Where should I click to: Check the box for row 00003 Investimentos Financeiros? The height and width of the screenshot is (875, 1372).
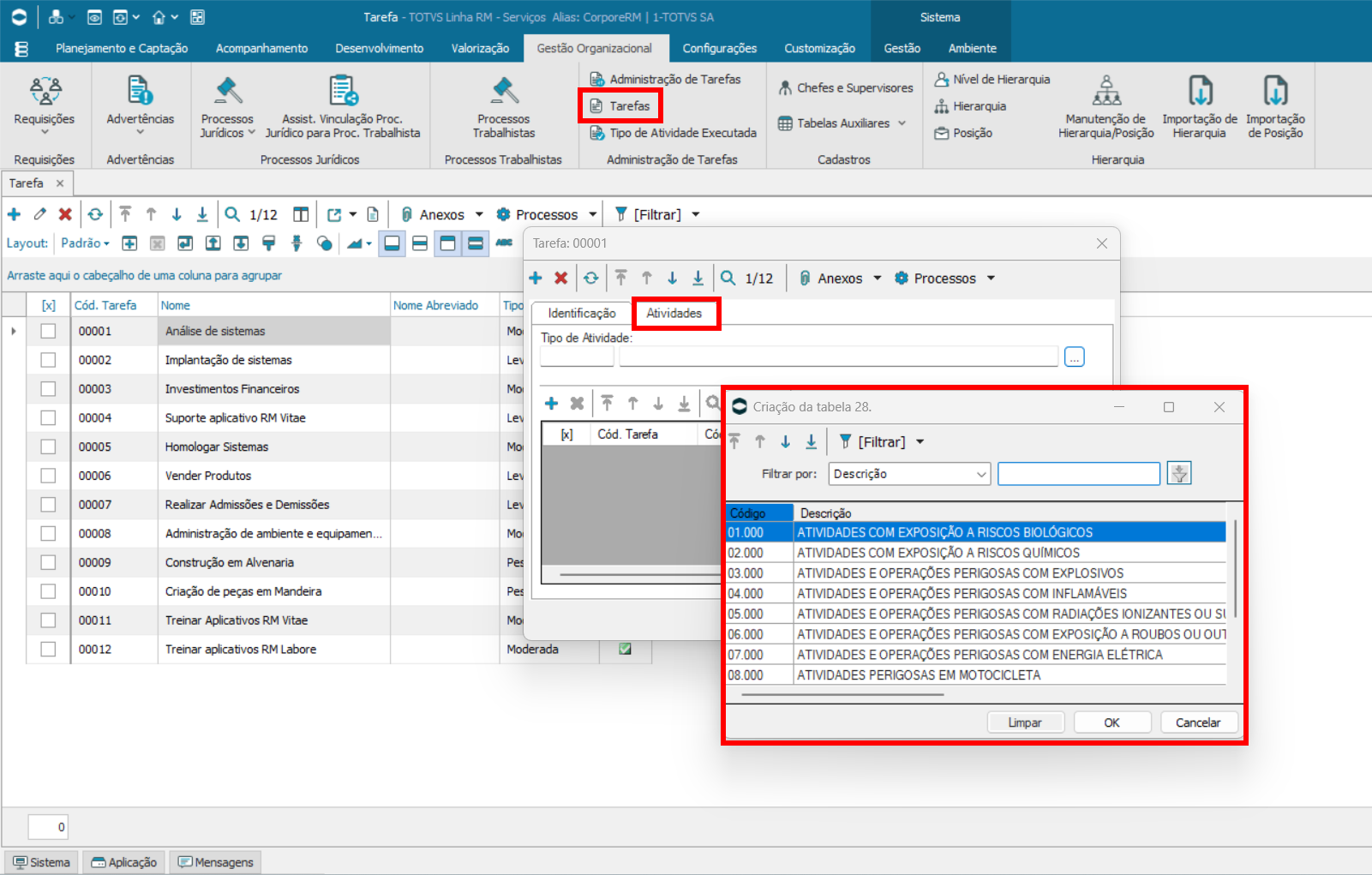pyautogui.click(x=48, y=389)
